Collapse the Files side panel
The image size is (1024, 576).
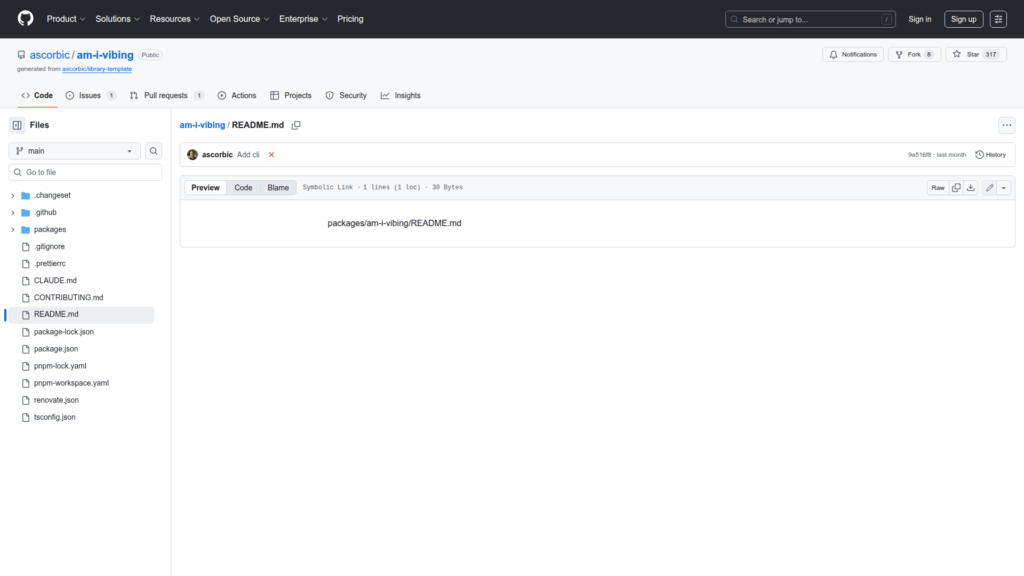click(17, 125)
